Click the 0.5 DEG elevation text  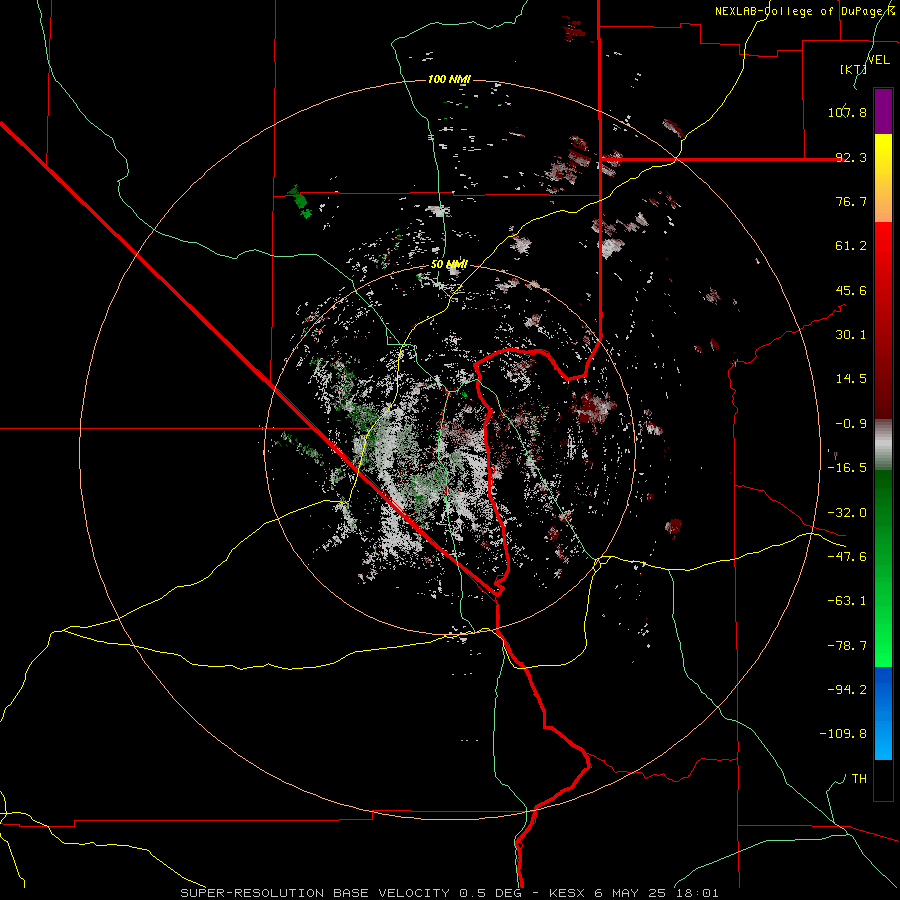490,893
